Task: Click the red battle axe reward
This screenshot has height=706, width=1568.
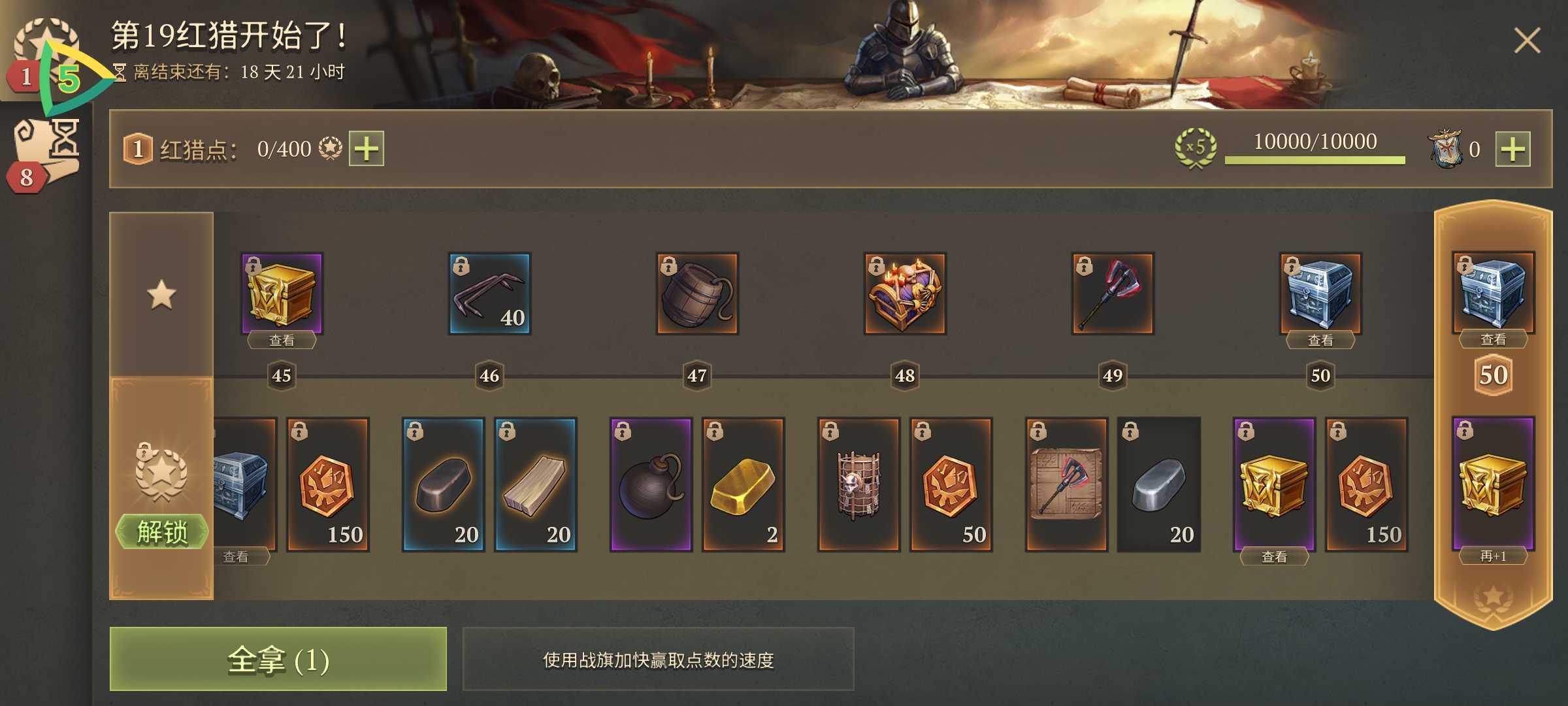Action: click(x=1113, y=294)
